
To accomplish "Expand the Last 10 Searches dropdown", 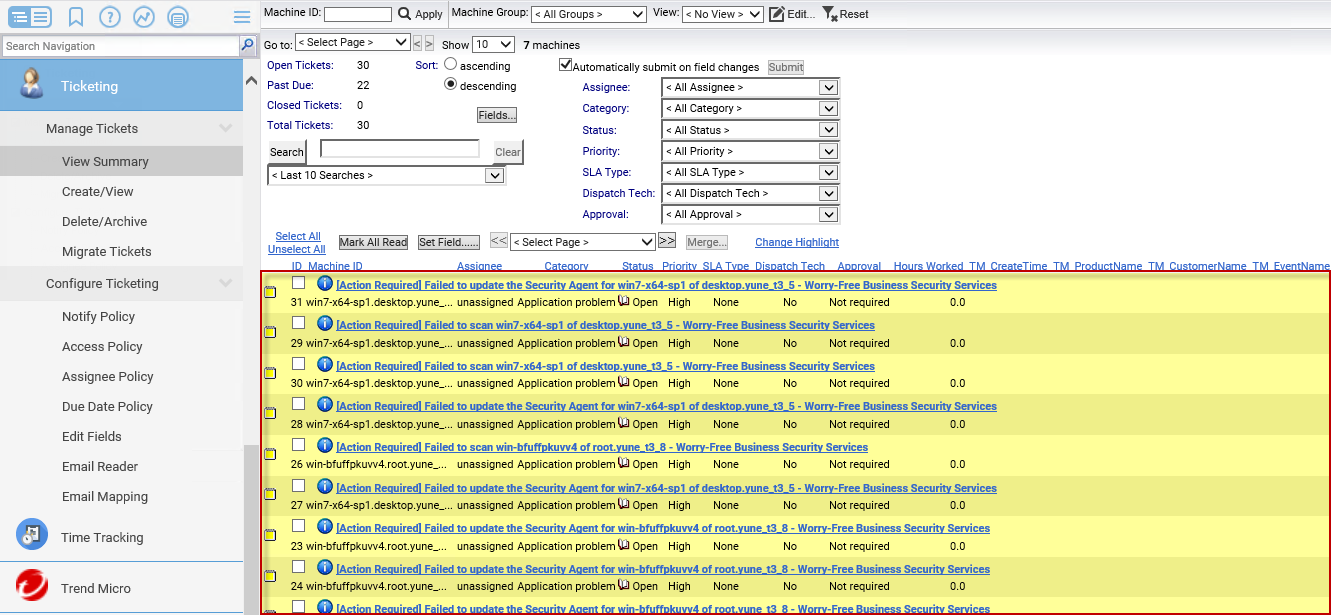I will pos(386,176).
